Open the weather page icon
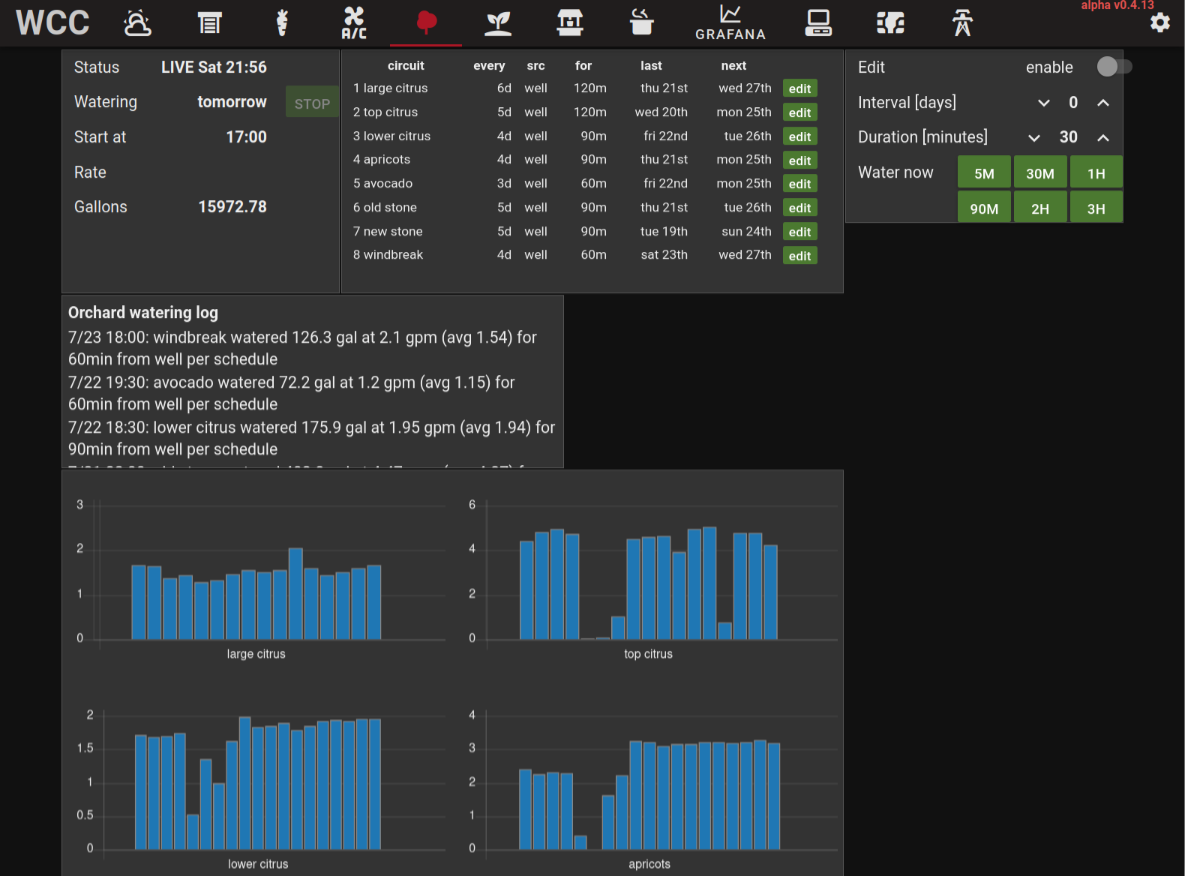 [x=138, y=23]
